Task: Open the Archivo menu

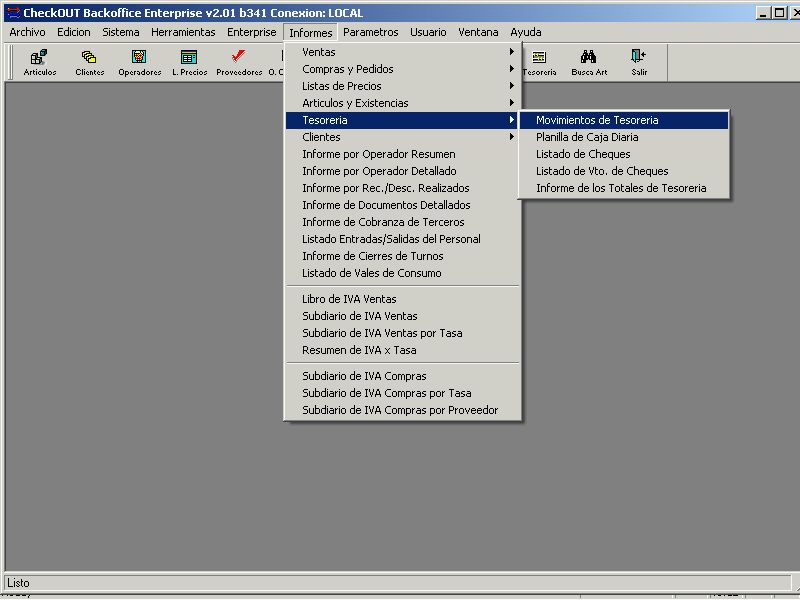Action: [27, 32]
